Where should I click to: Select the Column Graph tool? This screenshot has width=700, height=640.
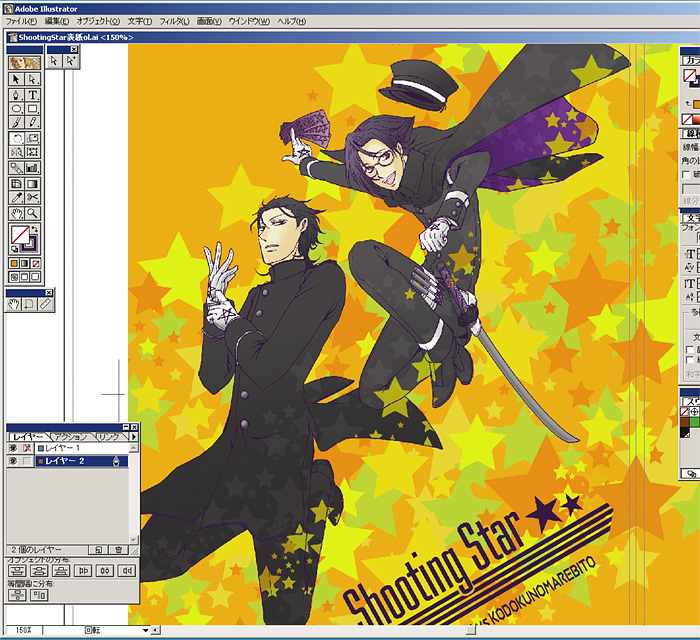pyautogui.click(x=32, y=168)
